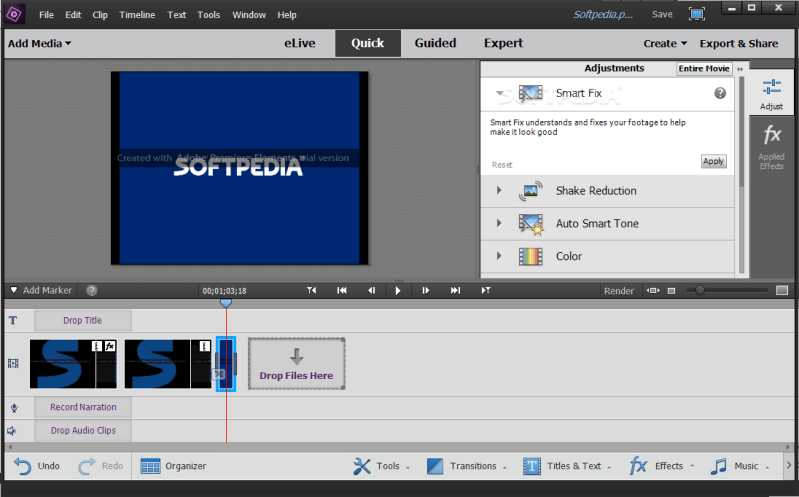Click the playhead marker on timeline

pos(226,303)
